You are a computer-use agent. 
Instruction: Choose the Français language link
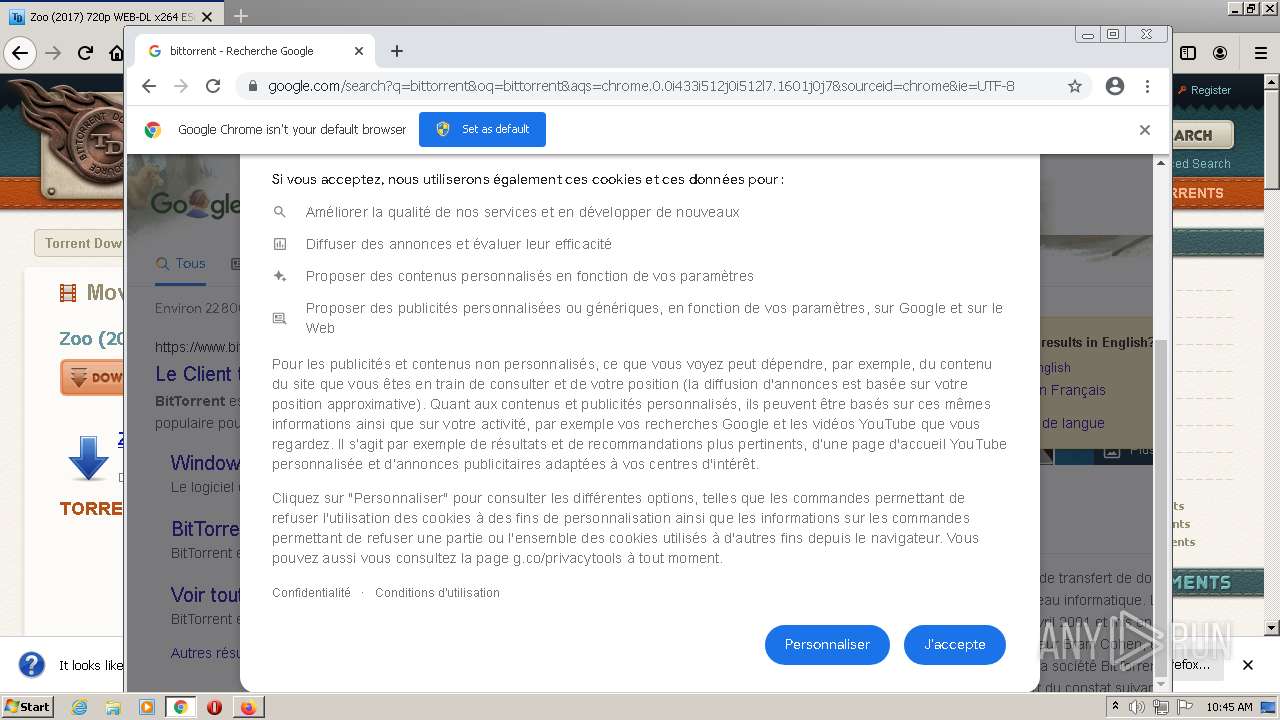pos(1072,390)
